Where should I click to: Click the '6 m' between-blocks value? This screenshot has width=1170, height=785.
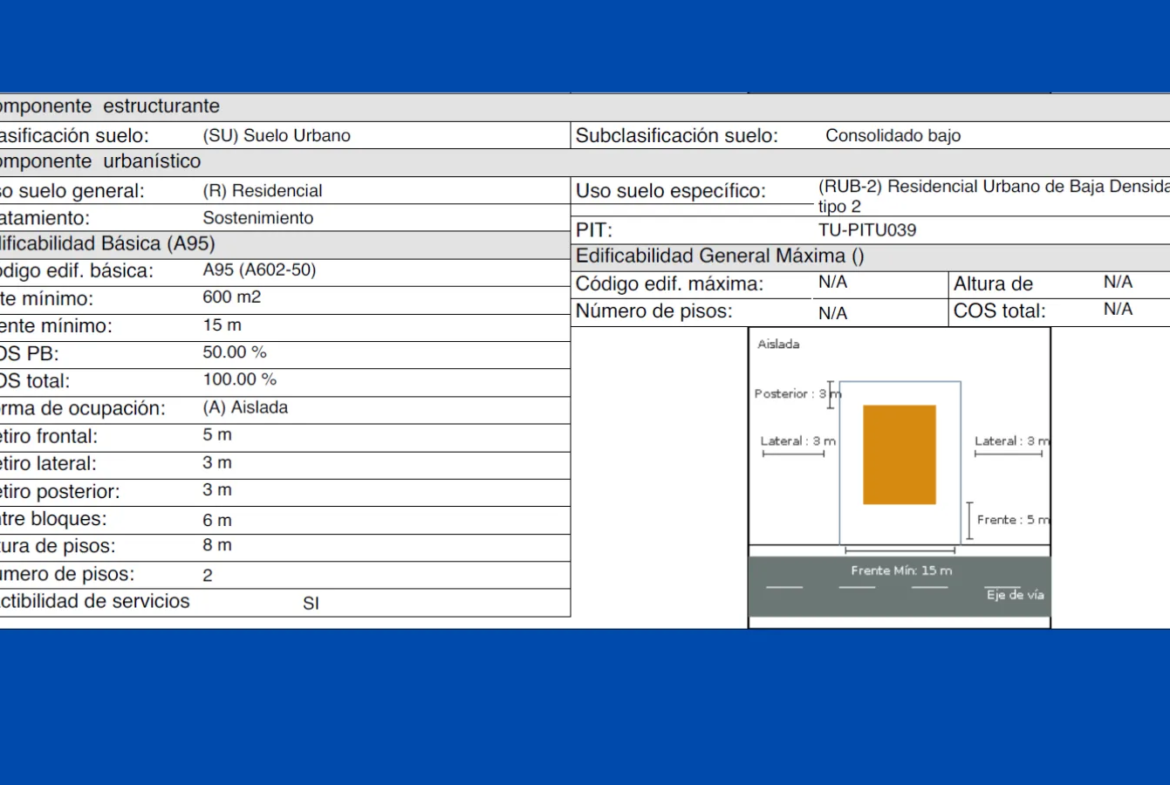(x=217, y=520)
